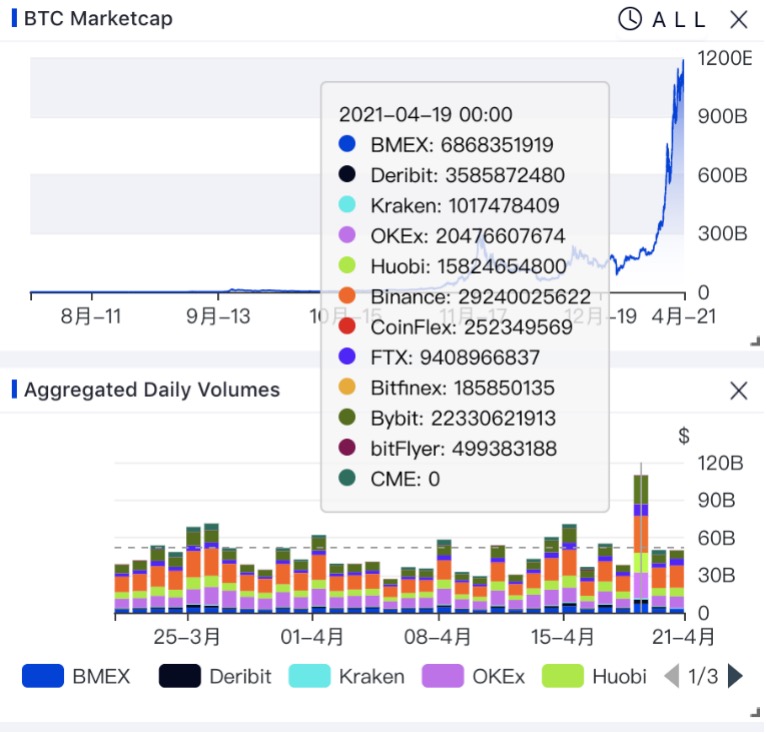Click the tooltip row FTX: 9408966837
Image resolution: width=766 pixels, height=734 pixels.
pyautogui.click(x=439, y=357)
